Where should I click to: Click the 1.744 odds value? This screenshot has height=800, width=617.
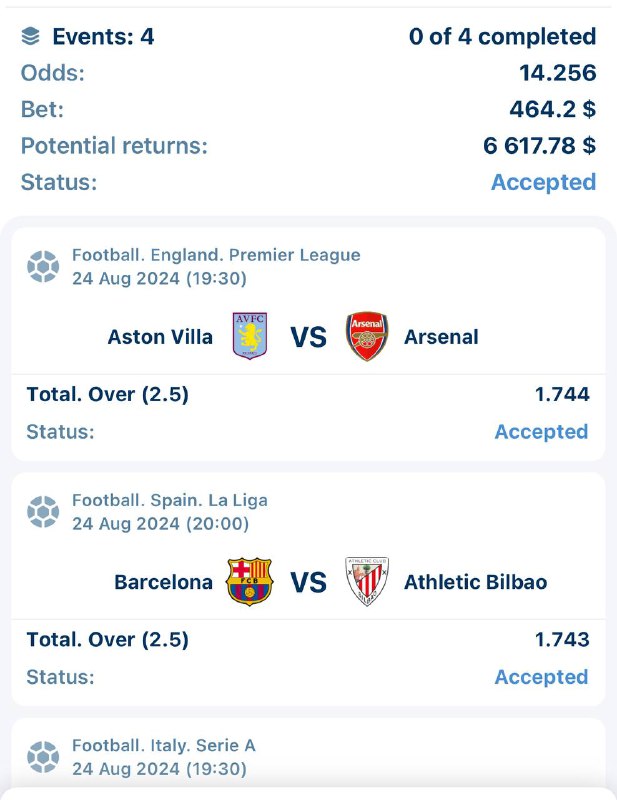[x=562, y=394]
